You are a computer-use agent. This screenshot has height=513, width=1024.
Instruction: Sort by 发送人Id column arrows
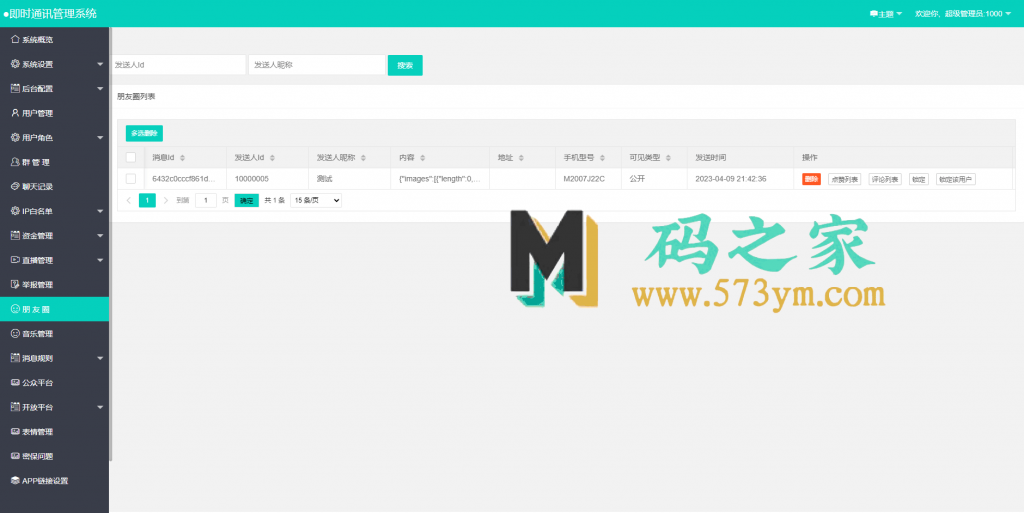pyautogui.click(x=272, y=158)
